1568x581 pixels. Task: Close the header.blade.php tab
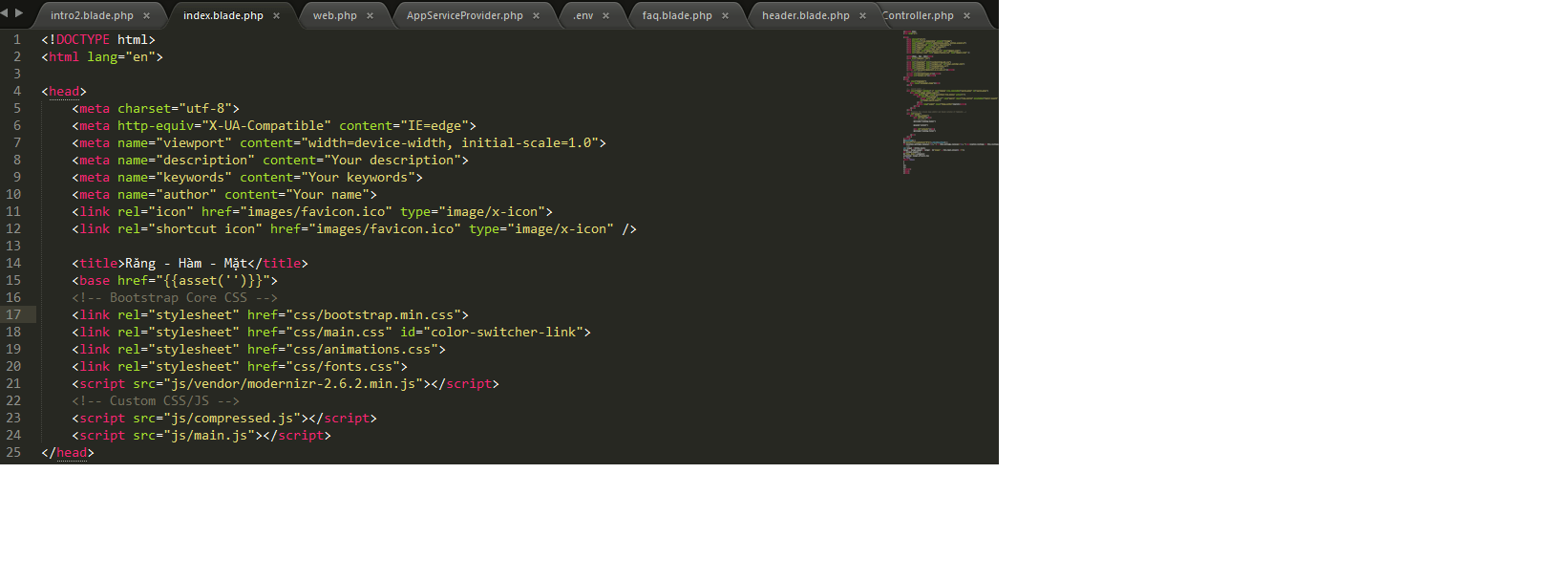(862, 15)
